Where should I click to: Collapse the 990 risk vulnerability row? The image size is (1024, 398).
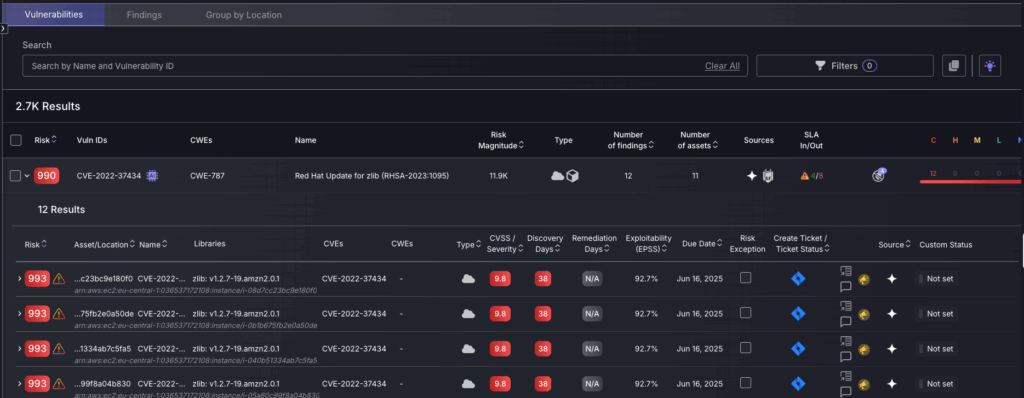click(27, 176)
